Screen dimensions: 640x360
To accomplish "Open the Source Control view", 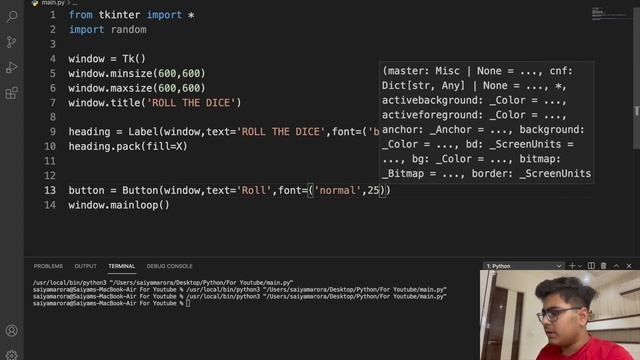I will coord(12,42).
